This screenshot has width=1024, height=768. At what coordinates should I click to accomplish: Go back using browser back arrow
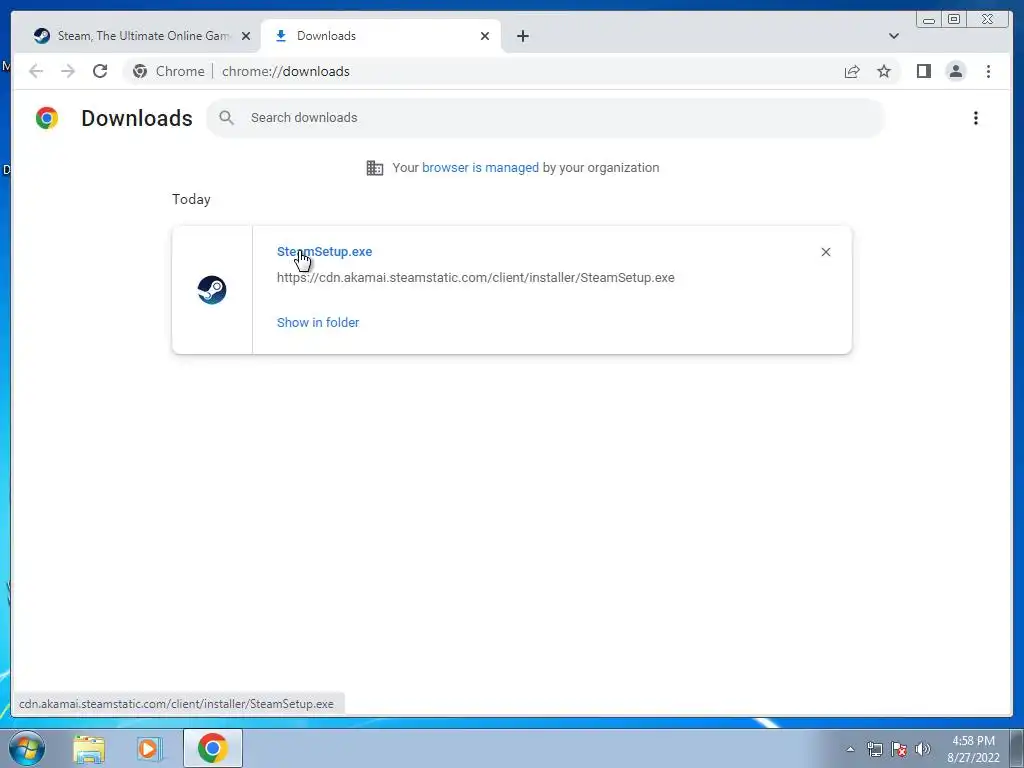point(36,71)
